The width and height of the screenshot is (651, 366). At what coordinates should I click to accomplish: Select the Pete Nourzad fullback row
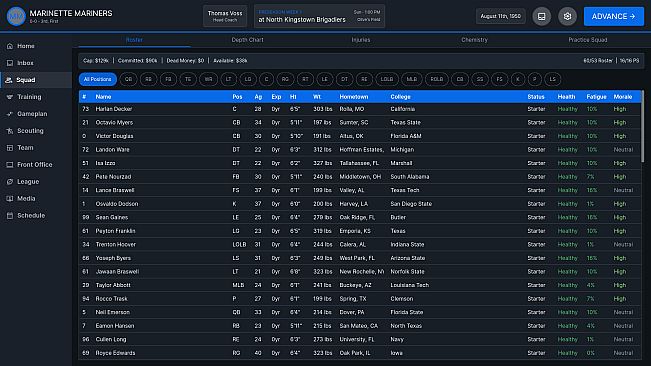click(x=360, y=177)
